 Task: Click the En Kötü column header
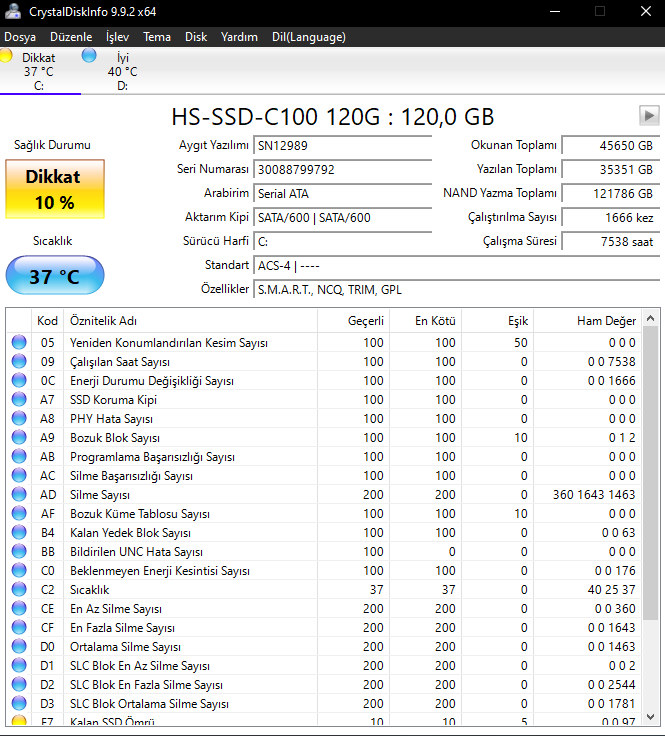pos(426,321)
